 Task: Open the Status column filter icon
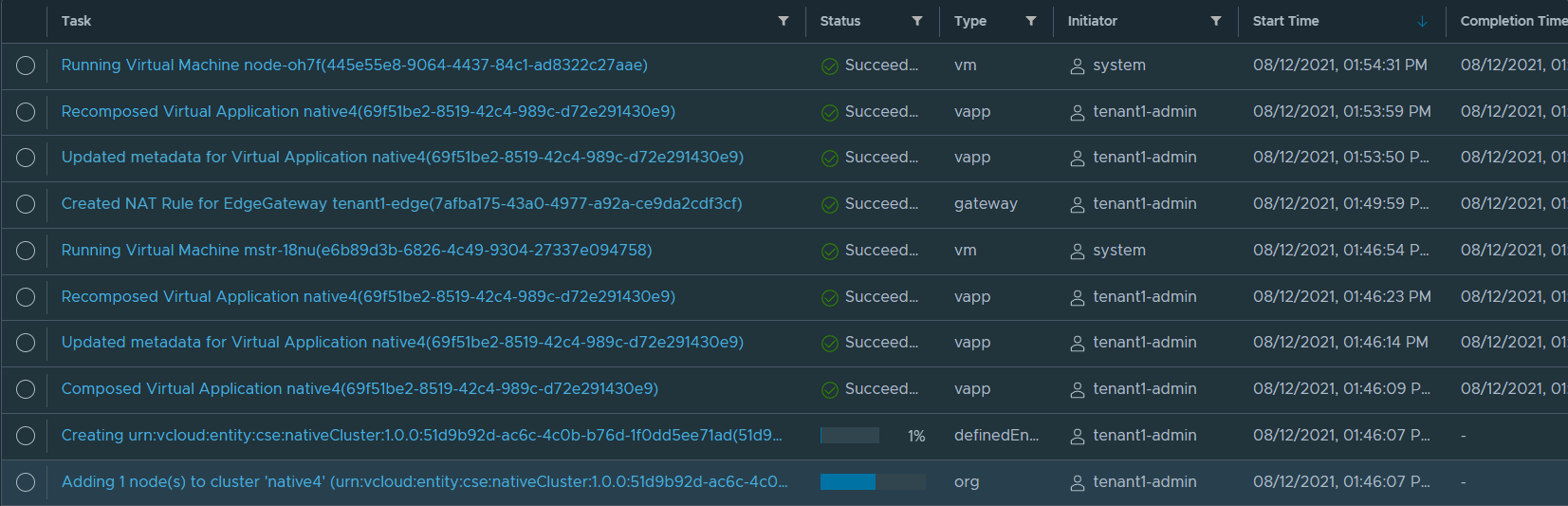917,21
